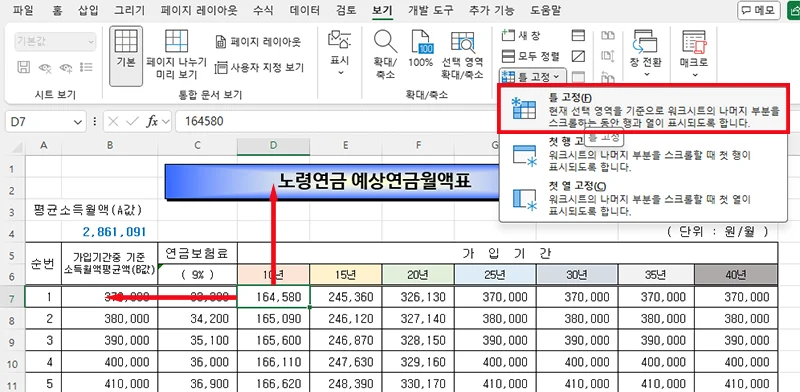Click the view side by side icon
Screen dimensions: 800x392
(608, 35)
